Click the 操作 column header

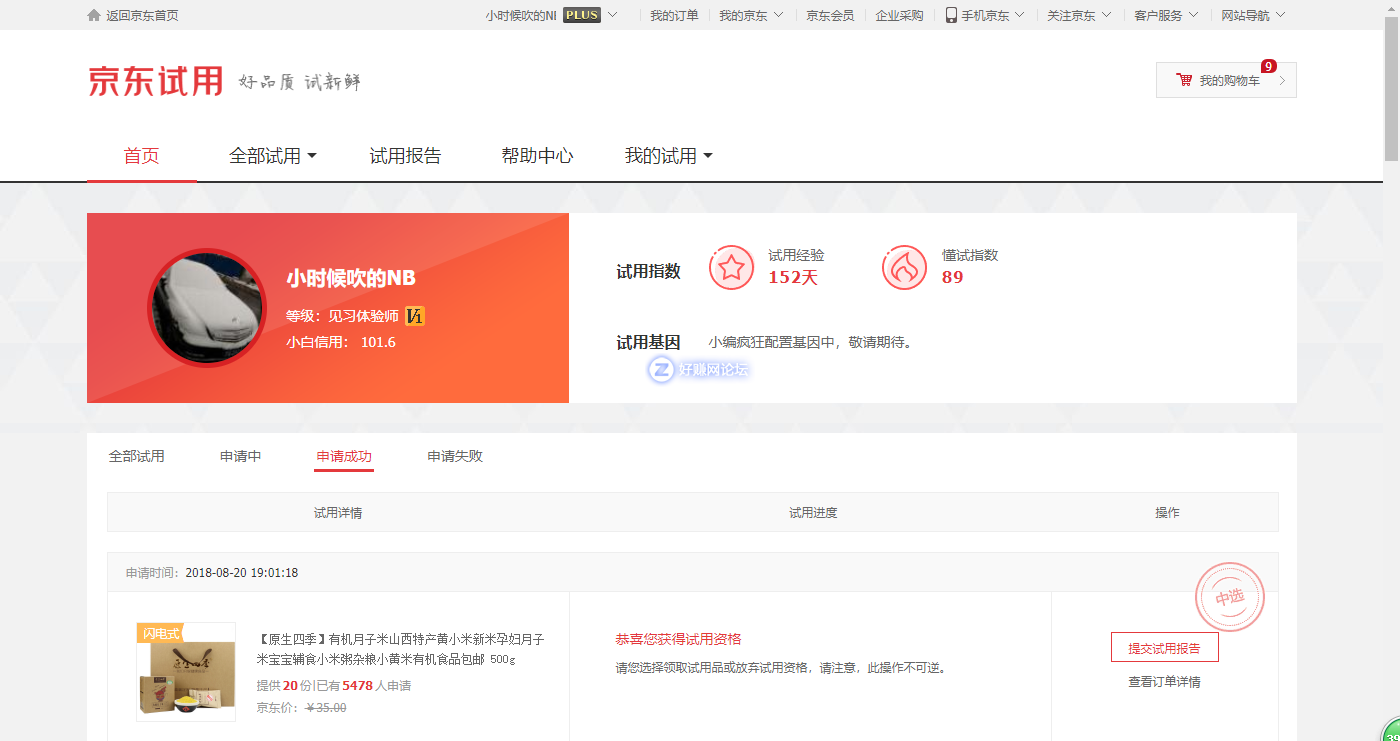click(1167, 513)
